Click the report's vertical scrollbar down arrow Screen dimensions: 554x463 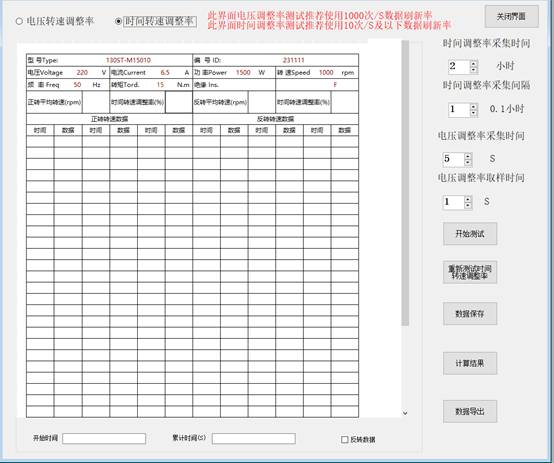coord(405,413)
